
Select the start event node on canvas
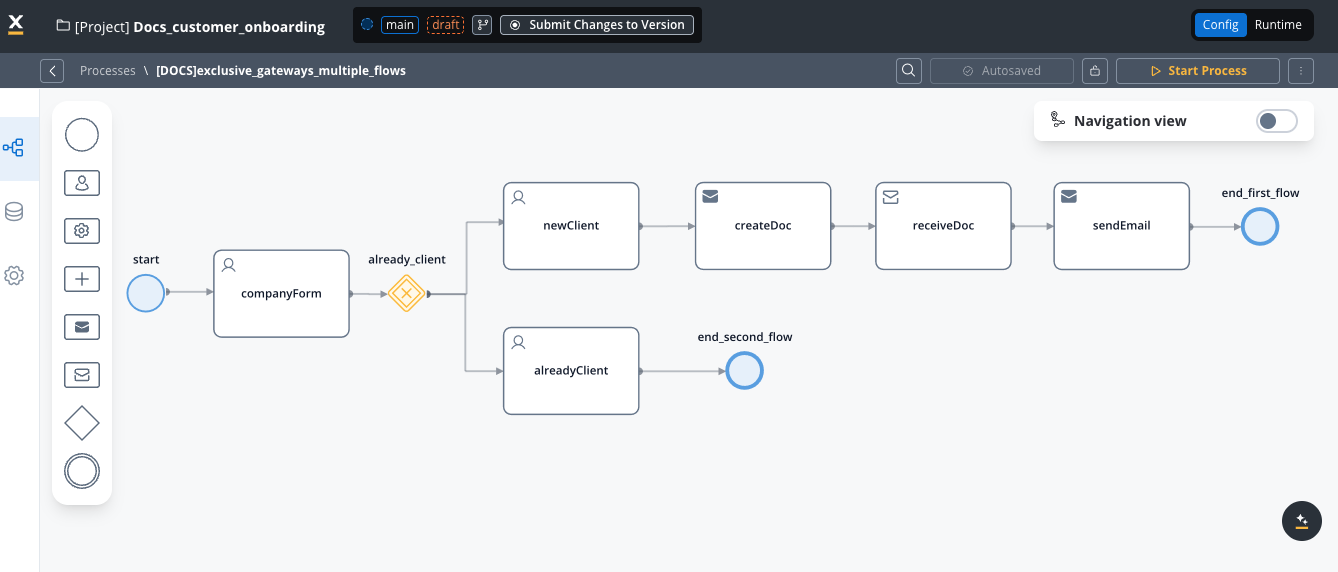146,293
